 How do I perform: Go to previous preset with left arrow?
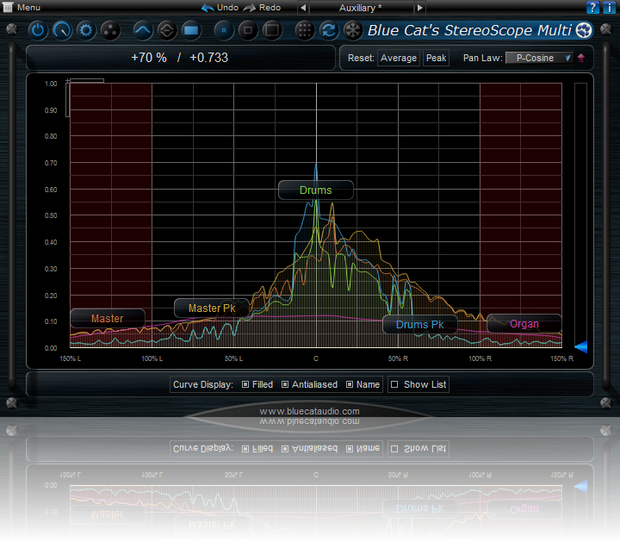[x=303, y=8]
